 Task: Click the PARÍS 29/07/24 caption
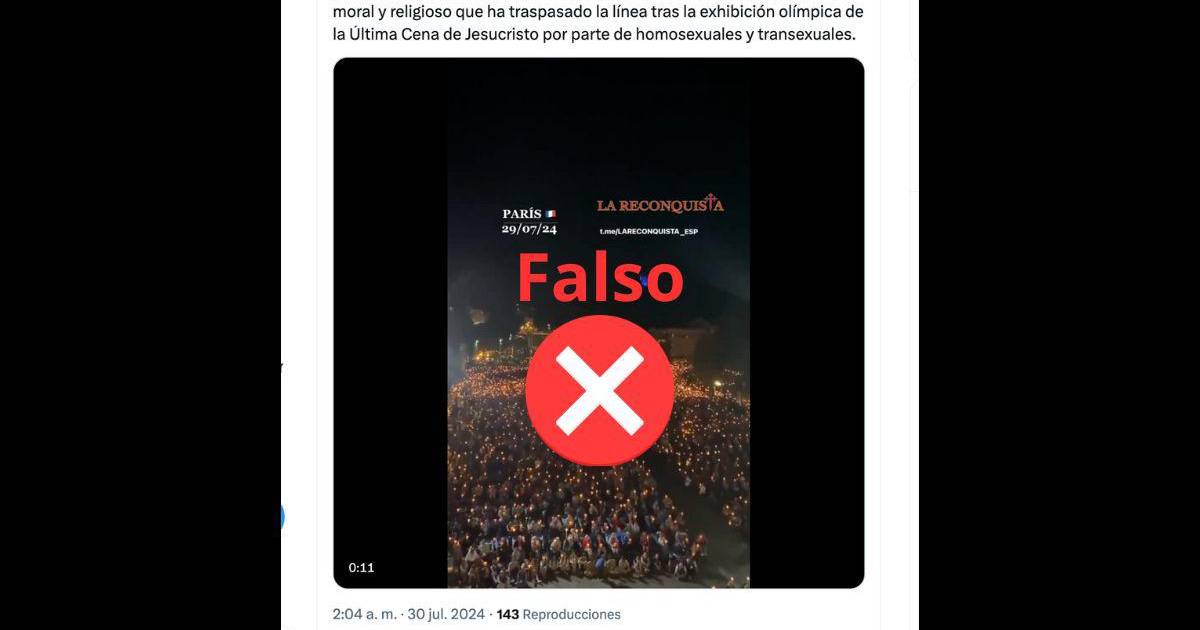[x=529, y=221]
